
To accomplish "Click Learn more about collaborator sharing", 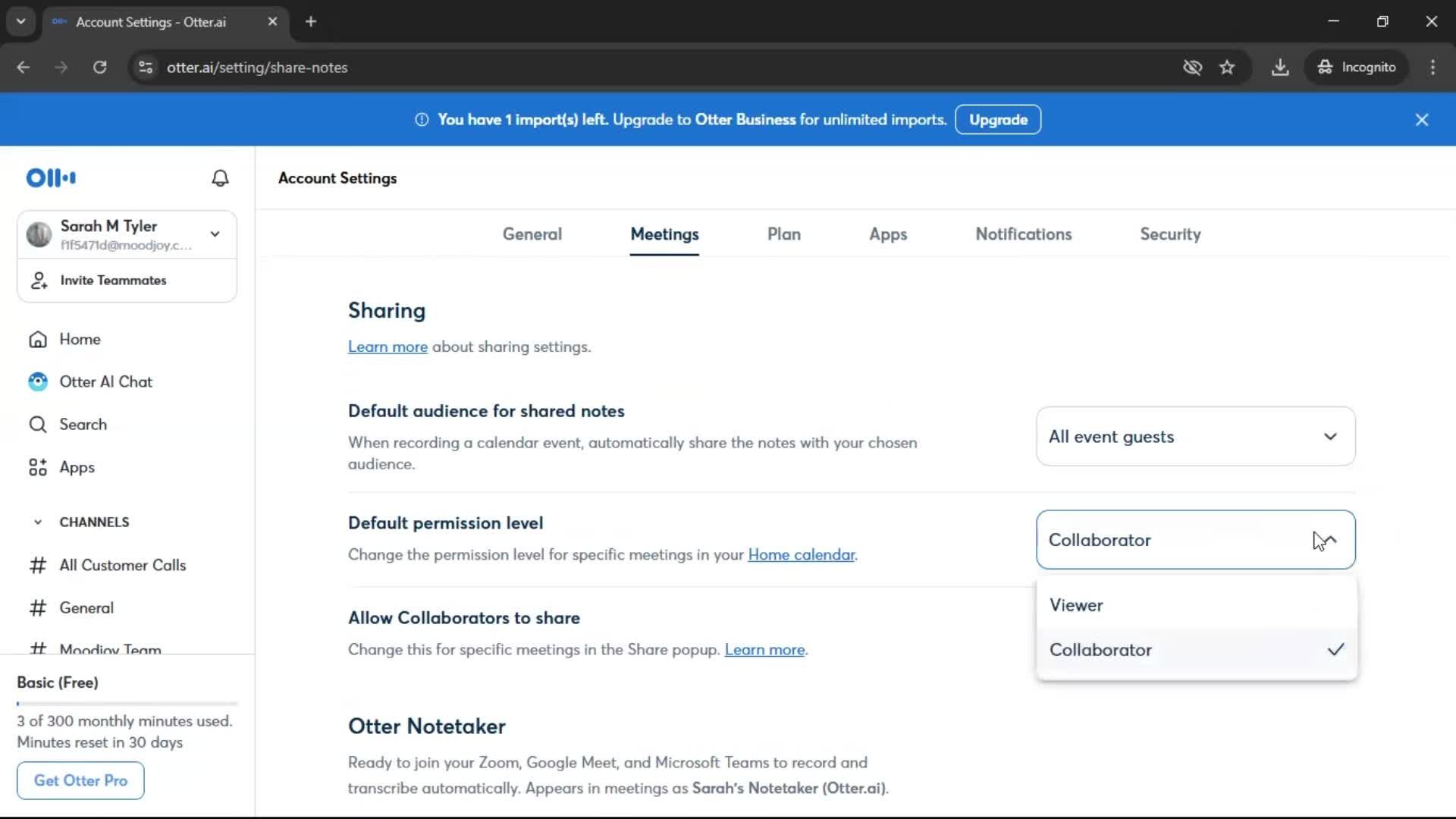I will [x=764, y=650].
